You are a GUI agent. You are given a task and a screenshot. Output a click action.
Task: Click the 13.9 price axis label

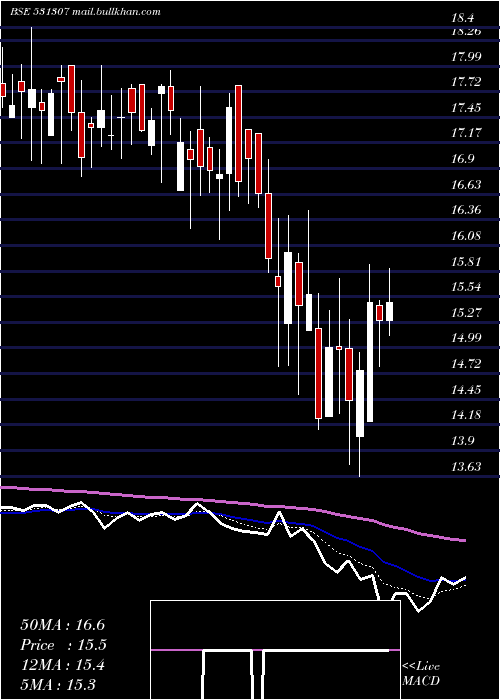point(462,442)
